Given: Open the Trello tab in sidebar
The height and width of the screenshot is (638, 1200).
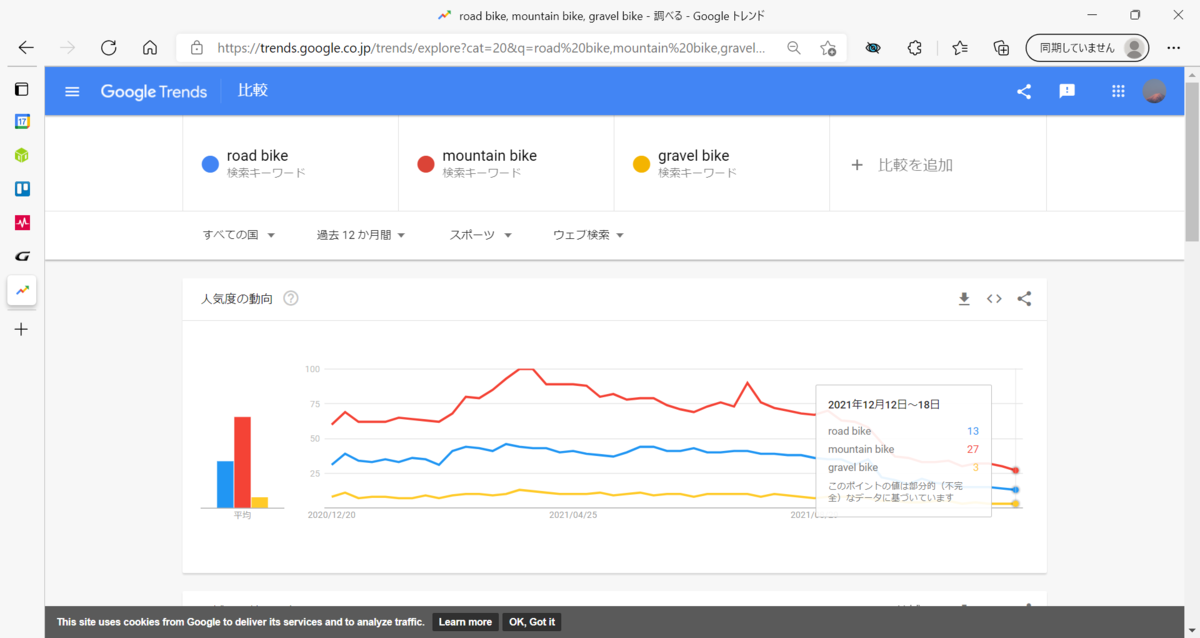Looking at the screenshot, I should coord(21,188).
